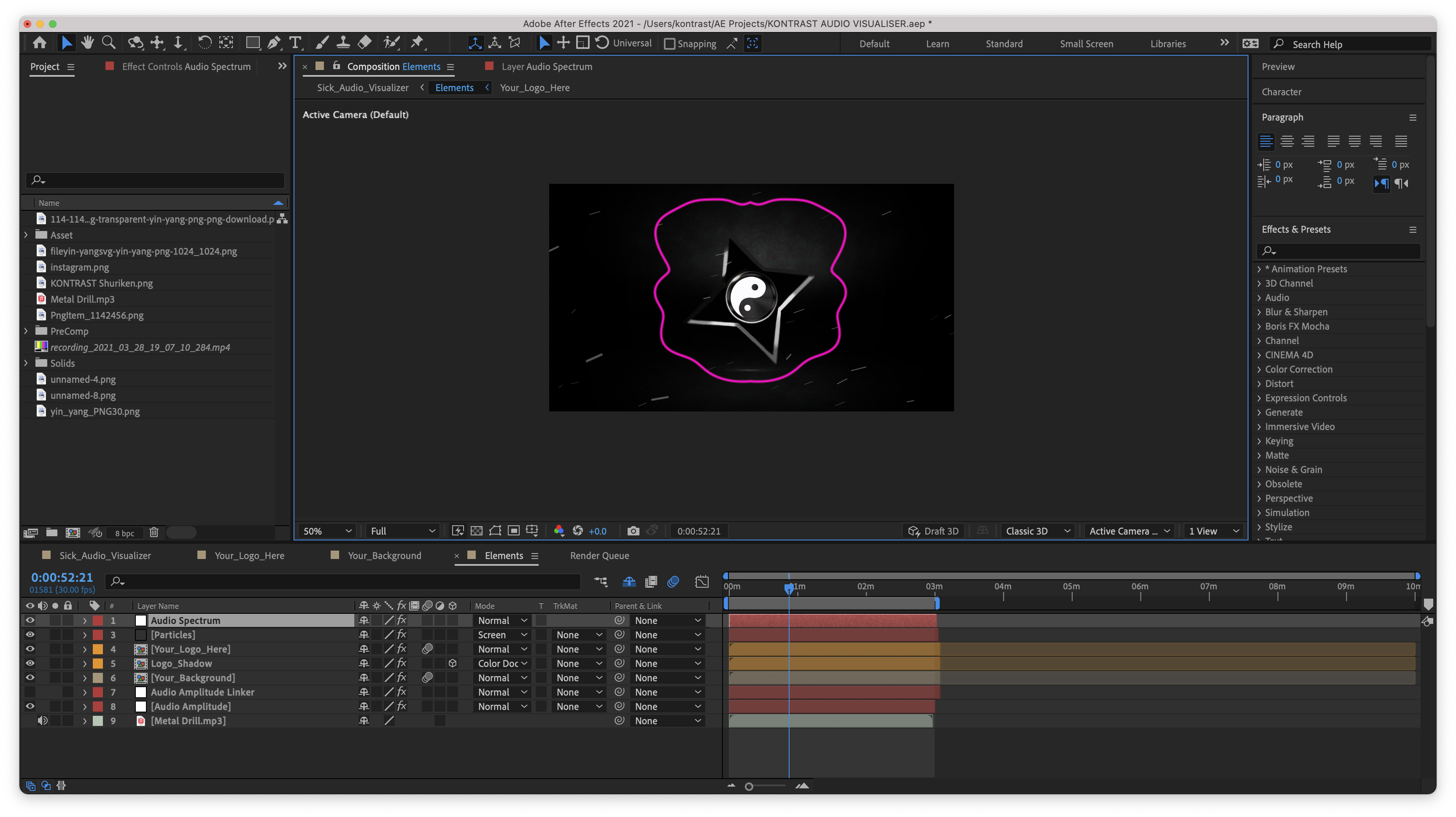Open channel and color management icon
This screenshot has width=1456, height=817.
coord(559,531)
